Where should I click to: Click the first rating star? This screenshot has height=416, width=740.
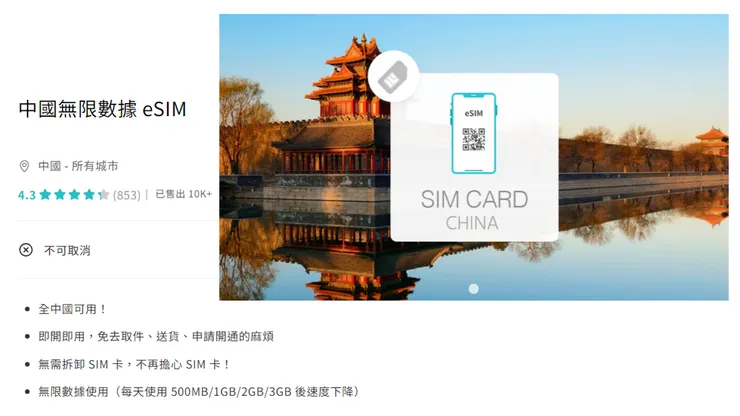[x=45, y=195]
